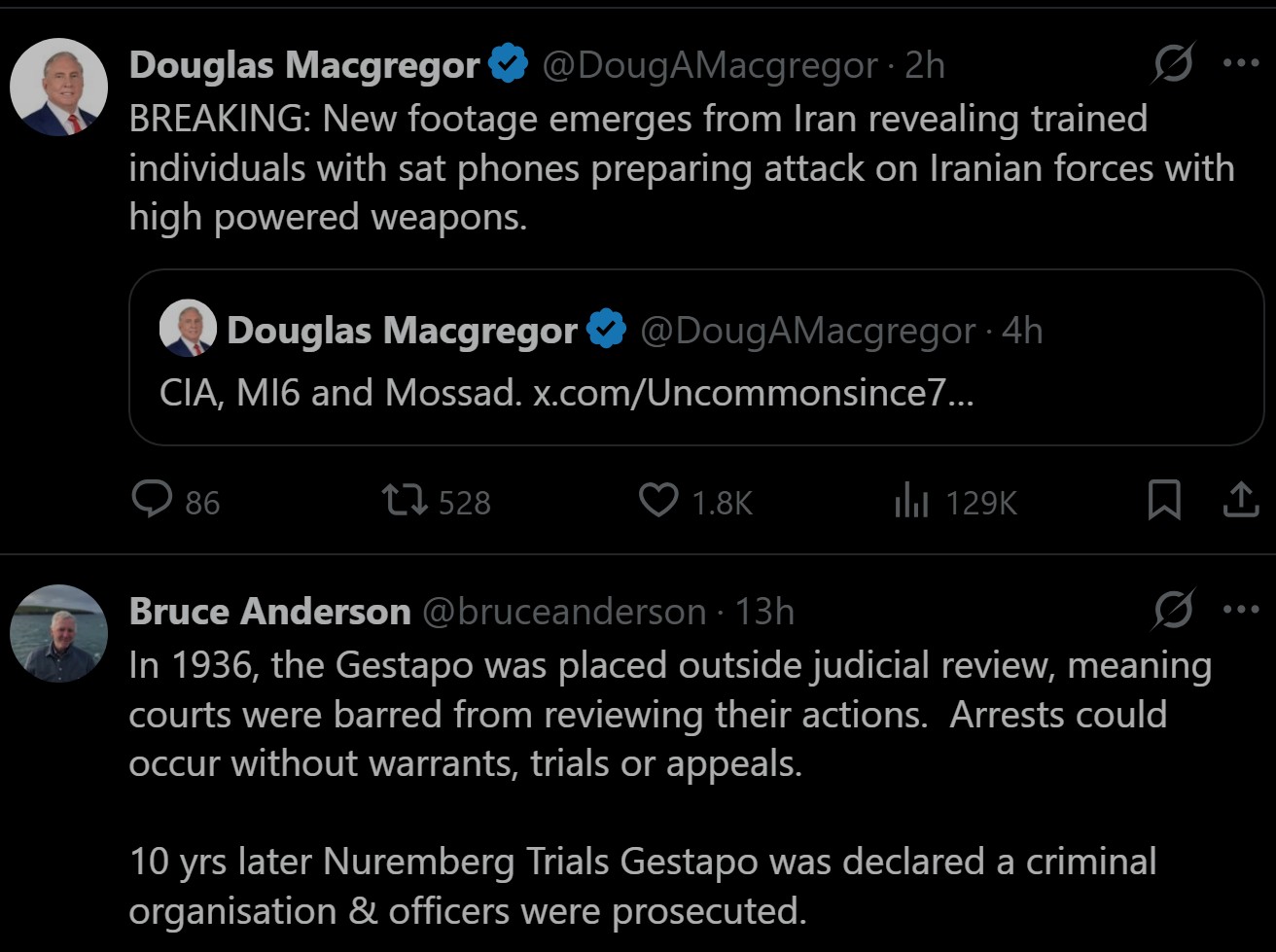Image resolution: width=1276 pixels, height=952 pixels.
Task: Like Douglas Macgregor's breaking post
Action: [658, 502]
